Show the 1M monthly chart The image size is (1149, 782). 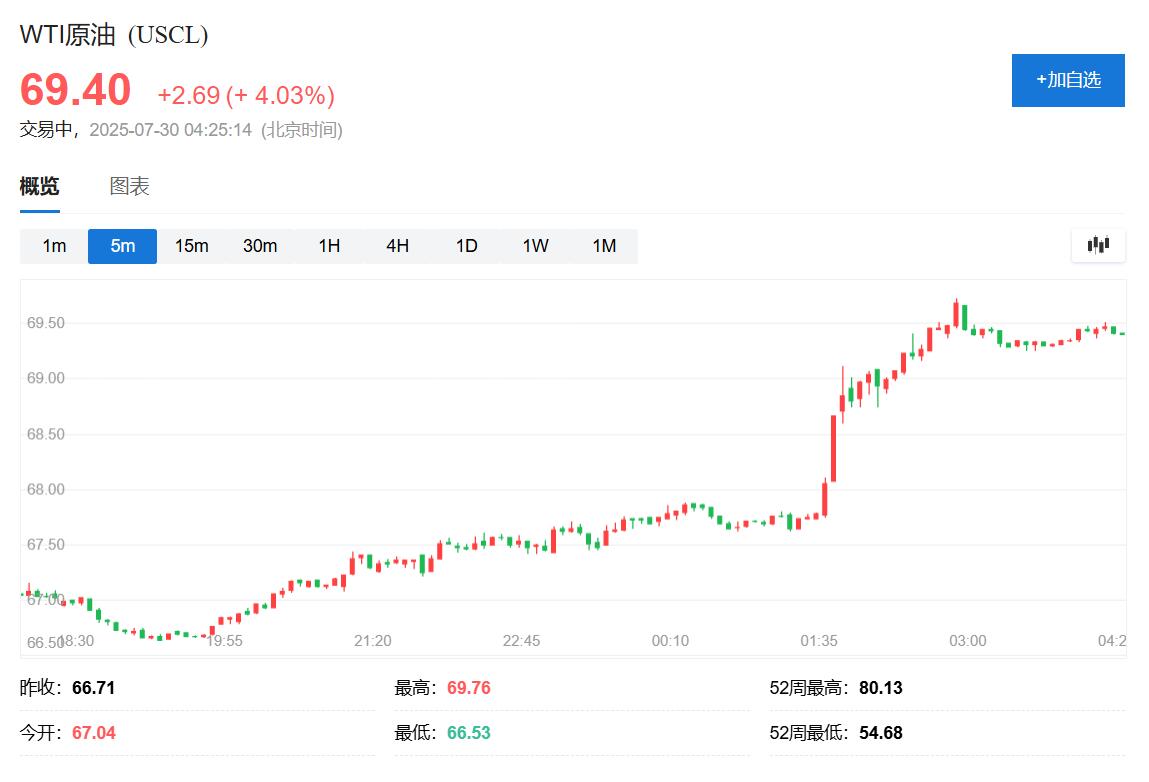604,246
